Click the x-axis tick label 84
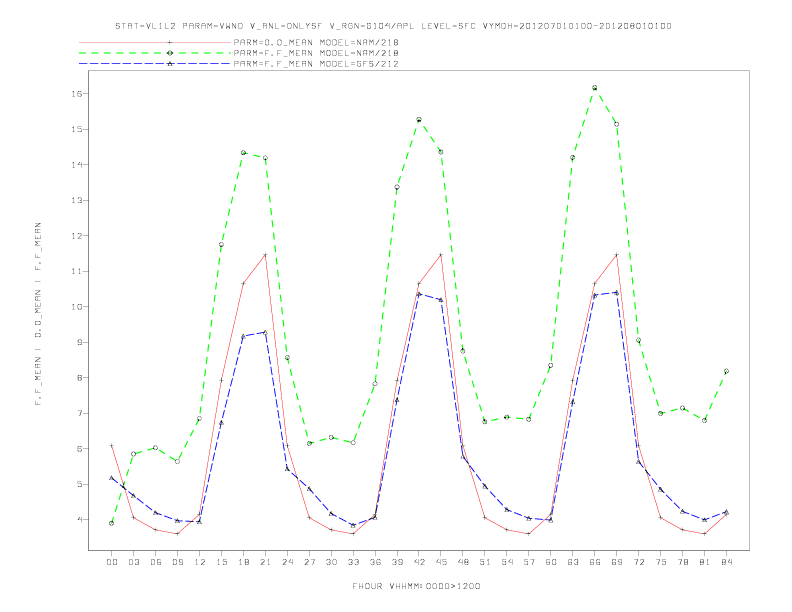792x612 pixels. coord(726,562)
